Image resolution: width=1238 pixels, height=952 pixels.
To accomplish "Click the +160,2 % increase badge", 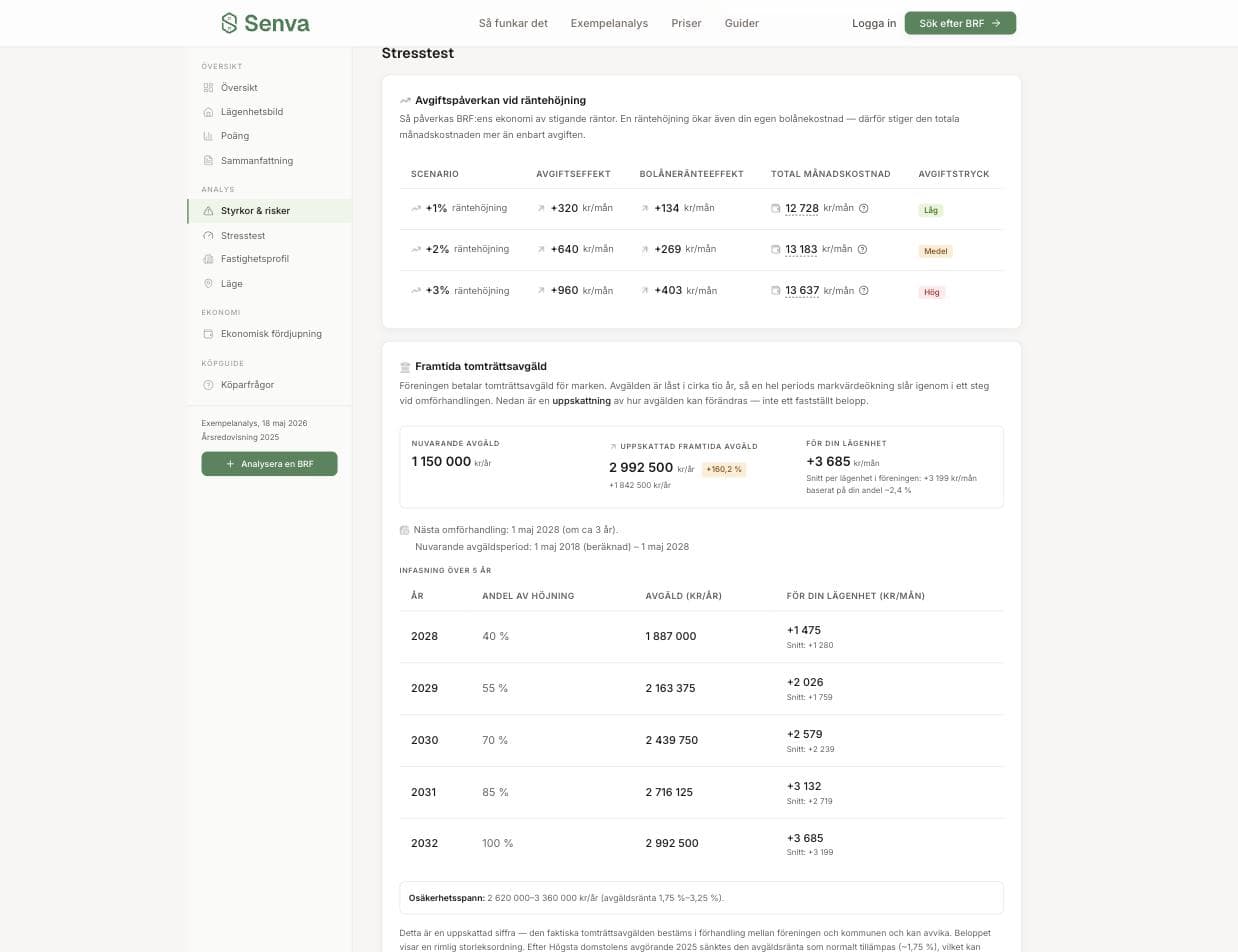I will coord(724,469).
